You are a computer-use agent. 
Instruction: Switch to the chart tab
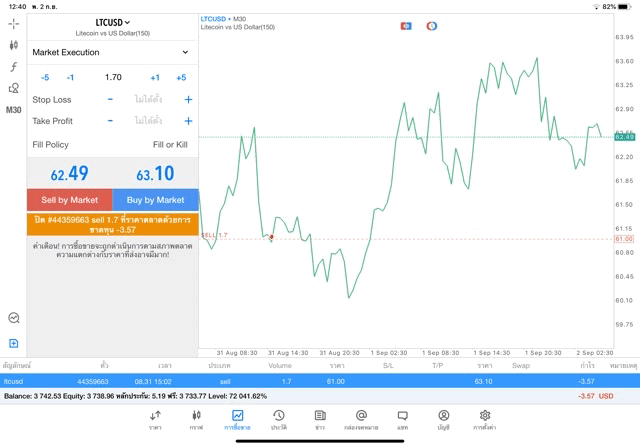tap(196, 419)
